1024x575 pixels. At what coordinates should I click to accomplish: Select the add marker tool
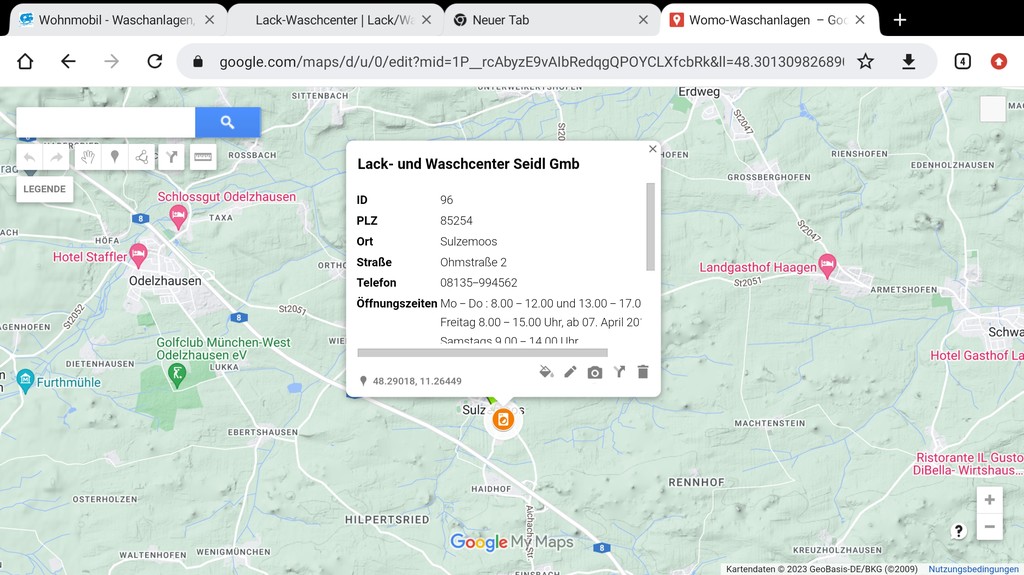(114, 157)
